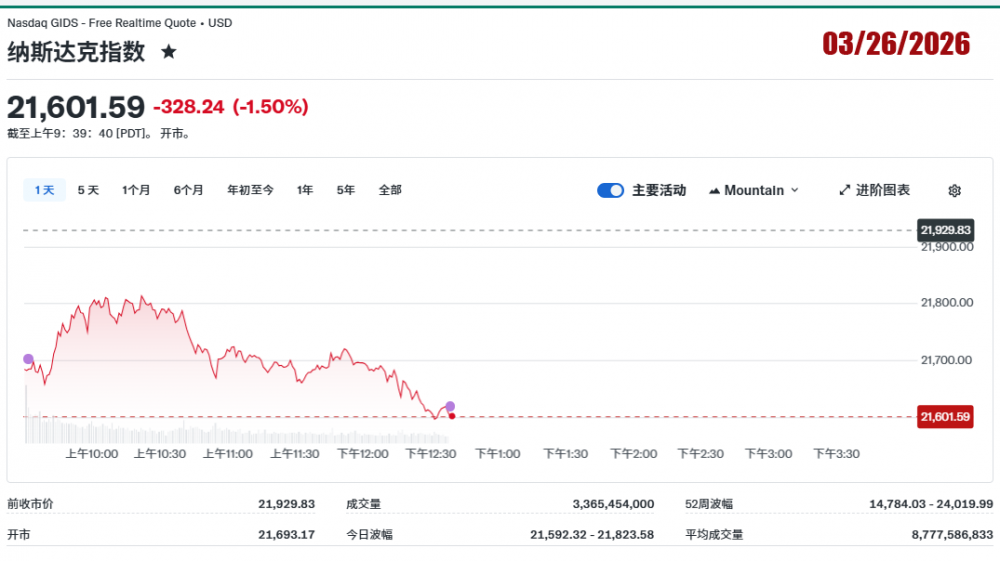Choose the 6个月 time range
Viewport: 1000px width, 561px height.
coord(188,190)
